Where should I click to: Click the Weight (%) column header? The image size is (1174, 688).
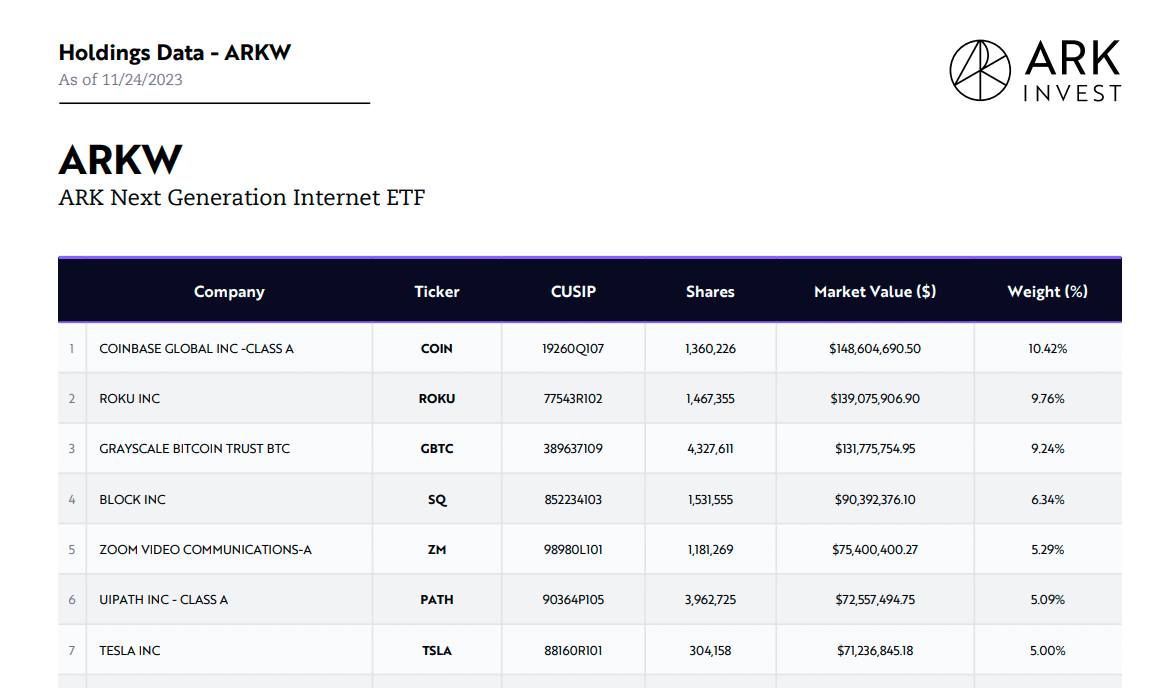click(x=1047, y=291)
